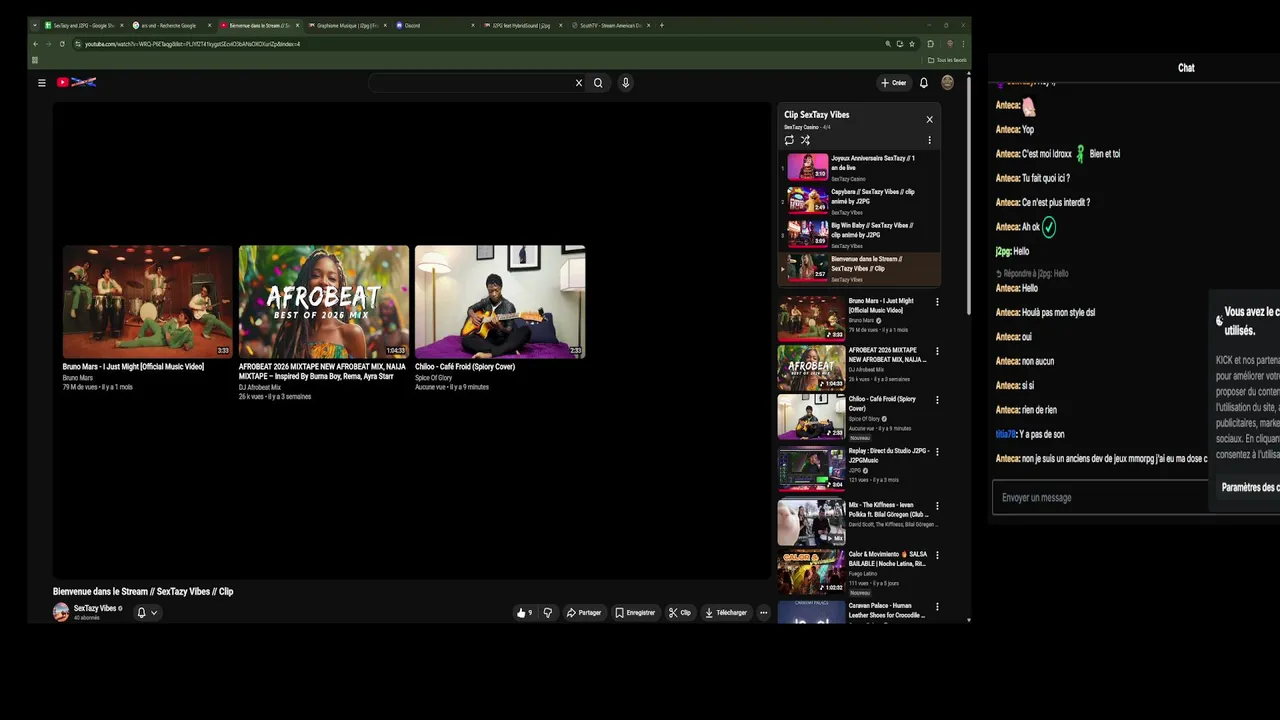The image size is (1280, 720).
Task: Dislike the video with thumbs down
Action: click(547, 612)
